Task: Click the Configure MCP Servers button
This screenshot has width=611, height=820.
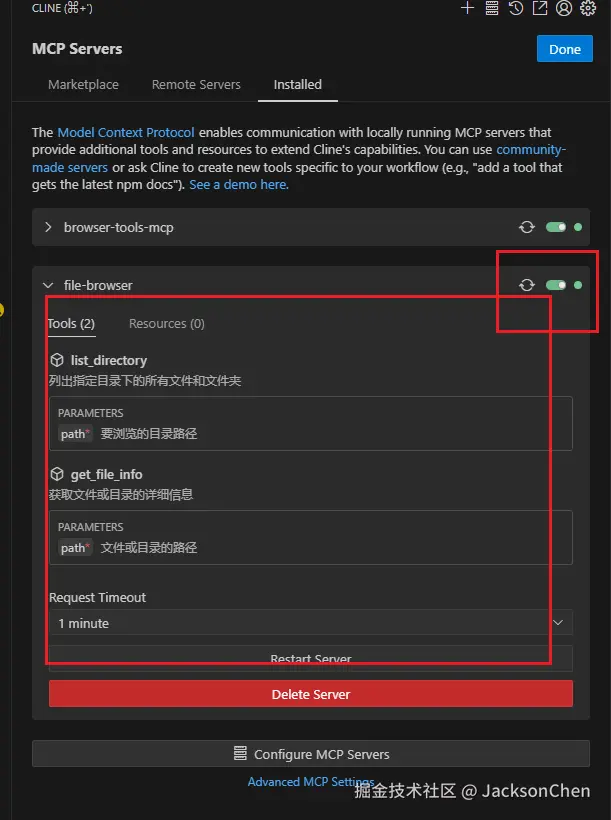Action: [311, 754]
